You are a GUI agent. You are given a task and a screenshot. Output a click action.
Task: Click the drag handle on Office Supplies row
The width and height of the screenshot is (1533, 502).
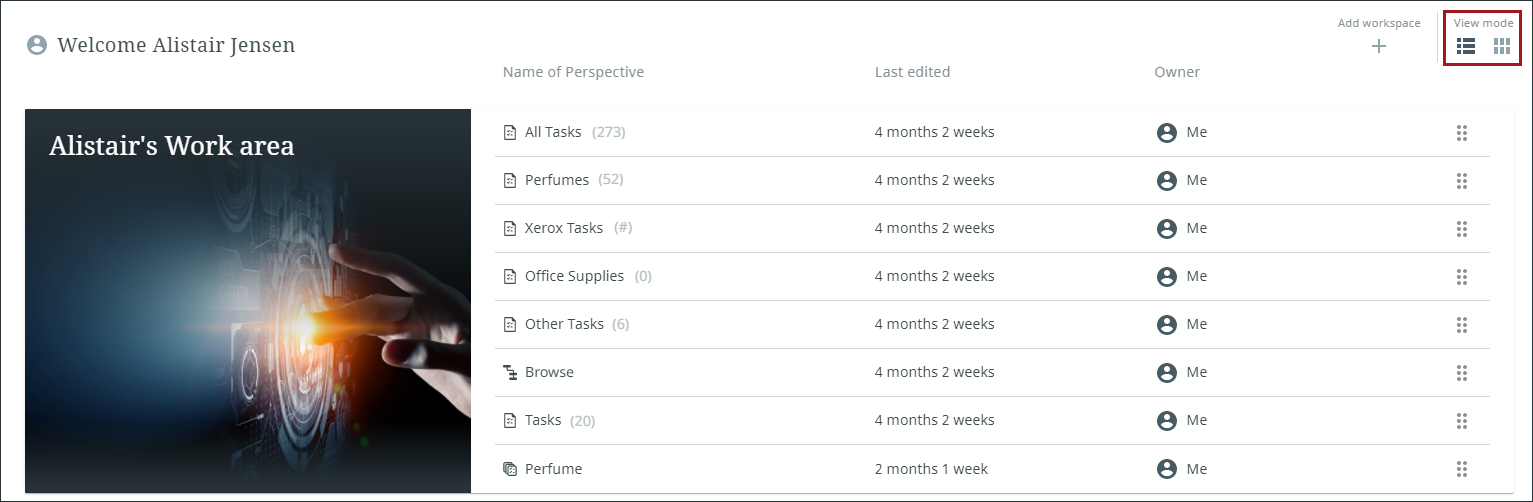pos(1462,277)
